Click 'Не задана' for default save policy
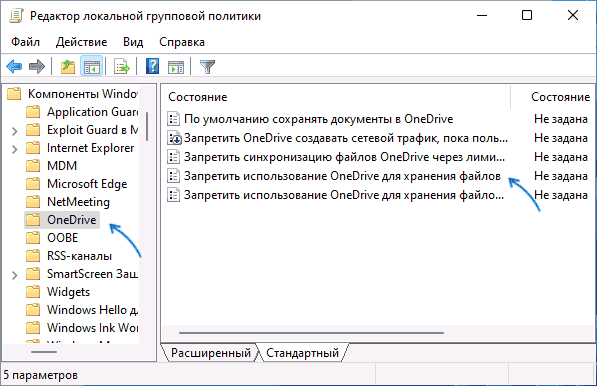Screen dimensions: 597x386 [560, 119]
